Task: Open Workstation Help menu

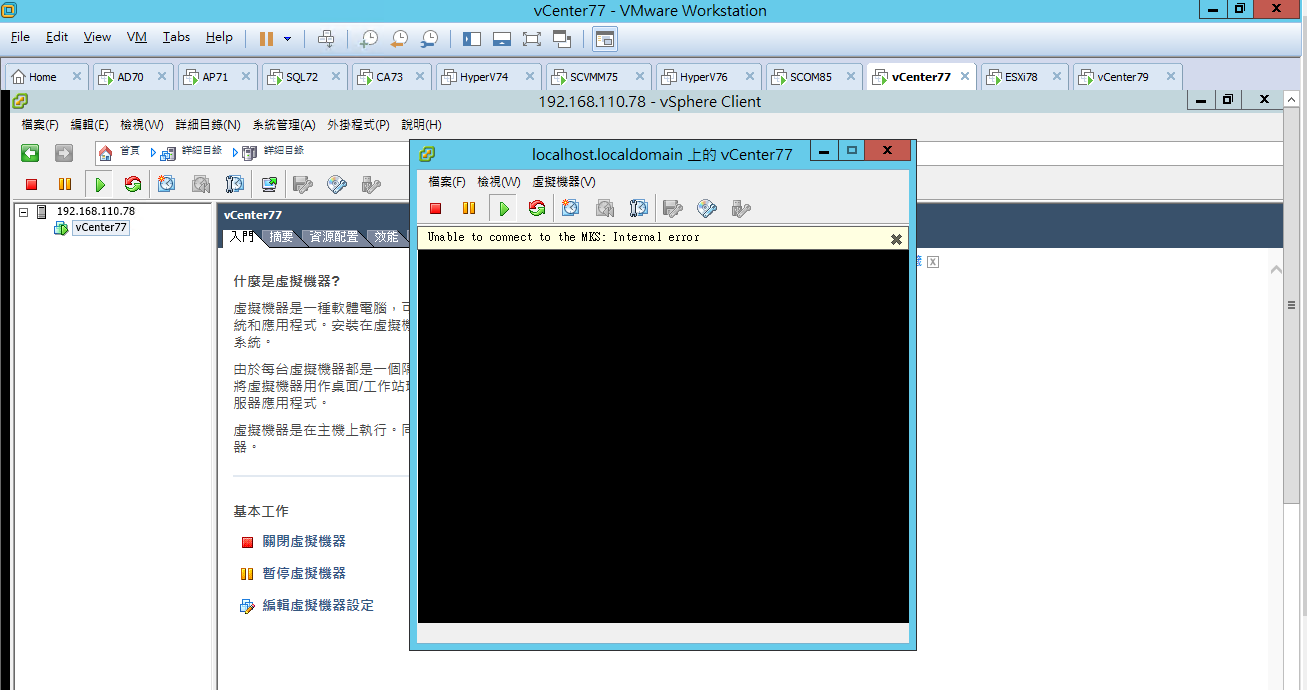Action: tap(219, 37)
